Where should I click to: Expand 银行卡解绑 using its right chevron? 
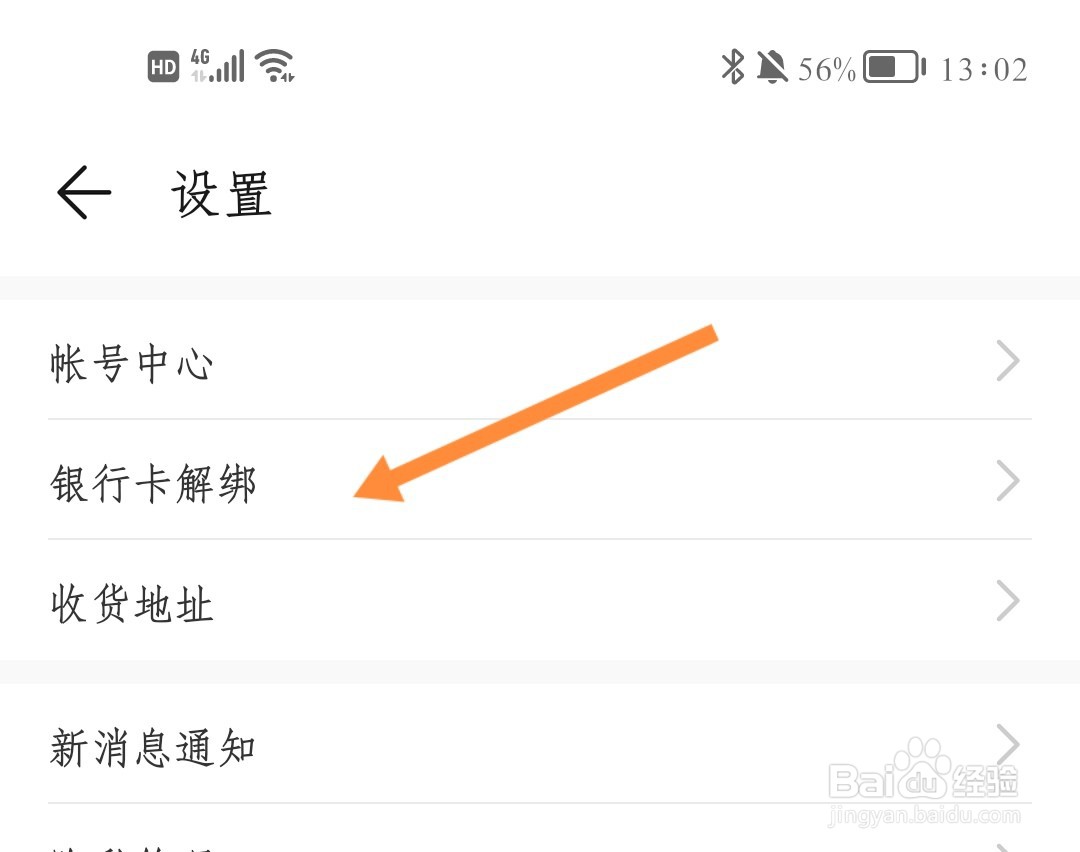point(1008,481)
